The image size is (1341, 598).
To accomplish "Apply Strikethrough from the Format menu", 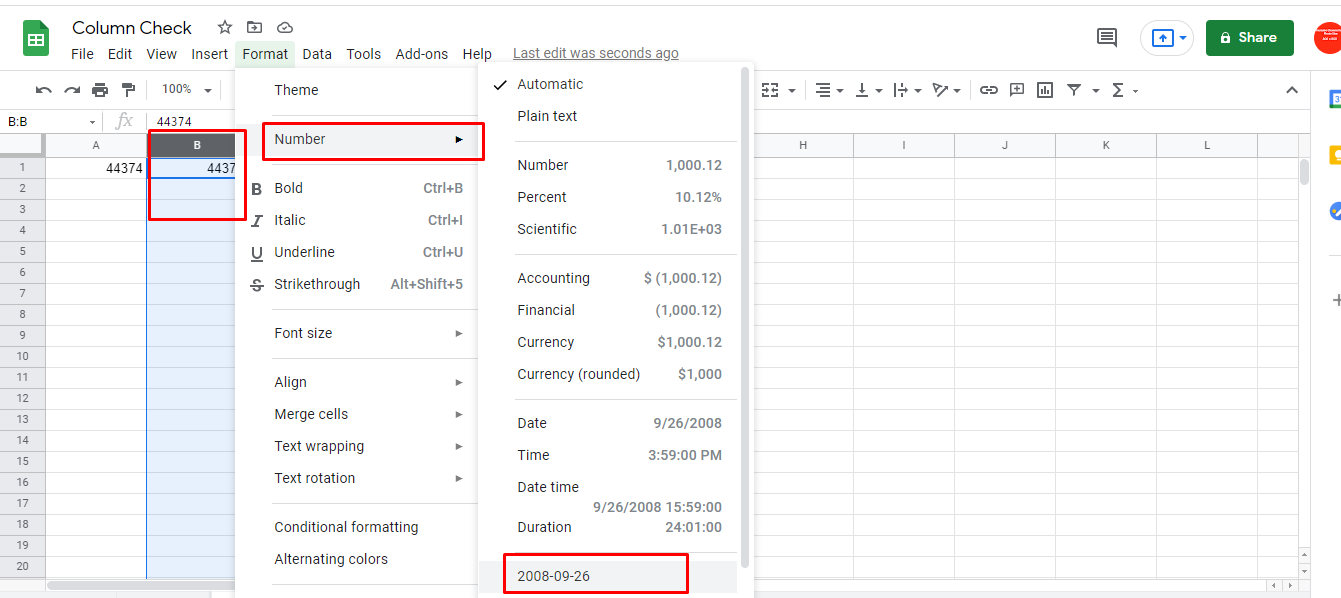I will (357, 284).
